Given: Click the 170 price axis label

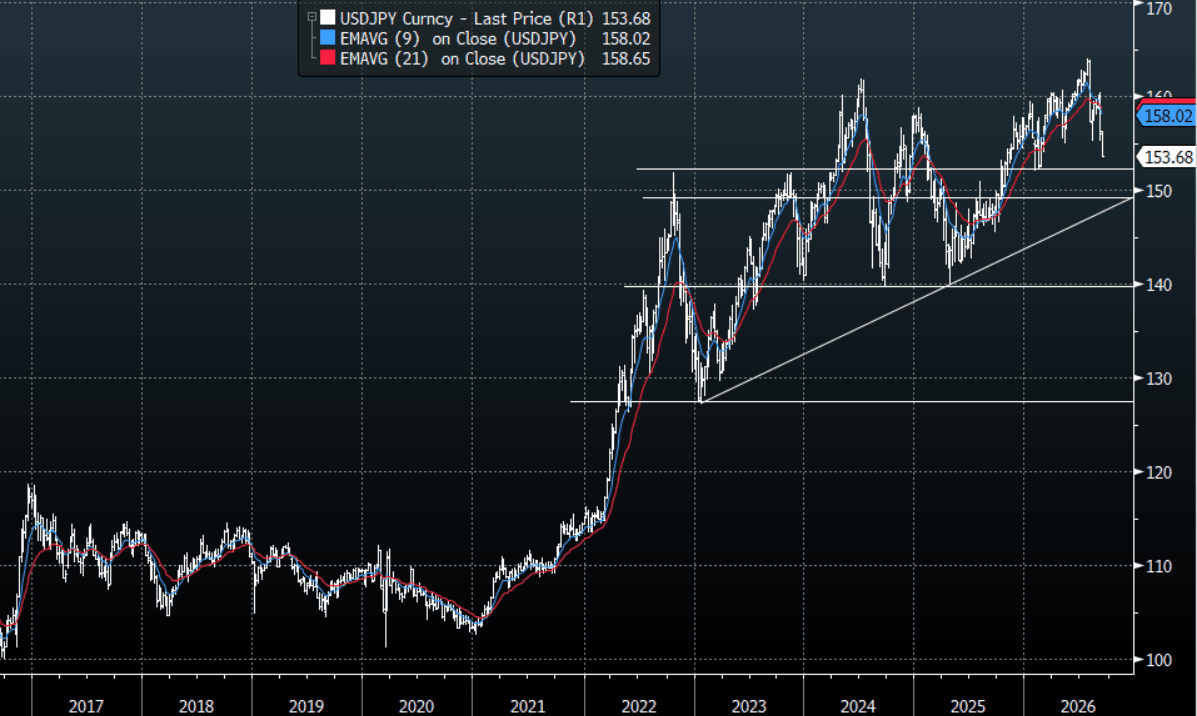Looking at the screenshot, I should [1159, 8].
